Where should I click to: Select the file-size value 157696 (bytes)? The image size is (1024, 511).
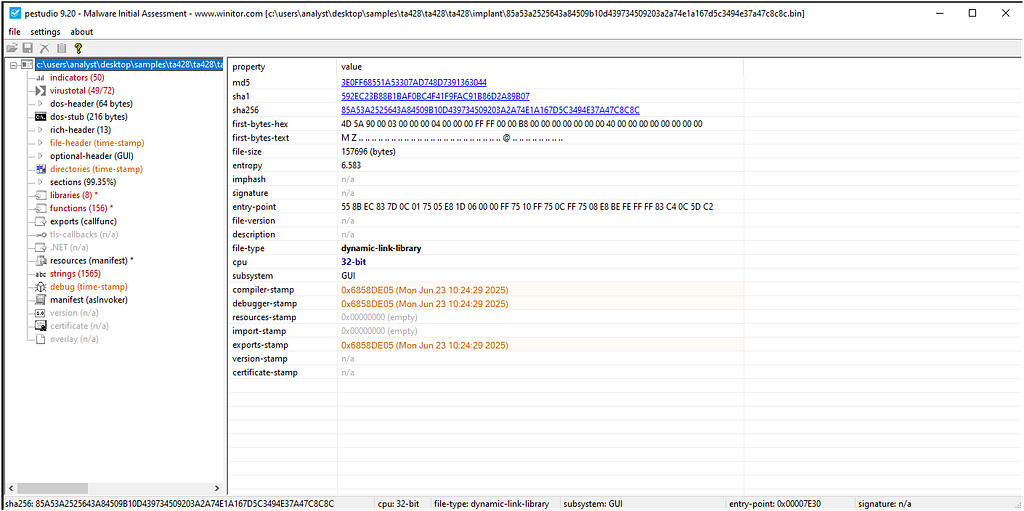368,152
